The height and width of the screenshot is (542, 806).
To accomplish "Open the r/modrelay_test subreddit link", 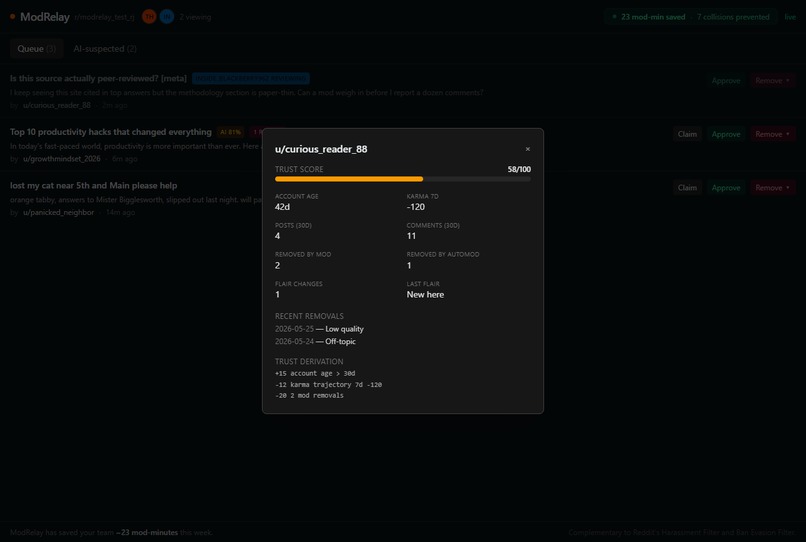I will coord(104,17).
